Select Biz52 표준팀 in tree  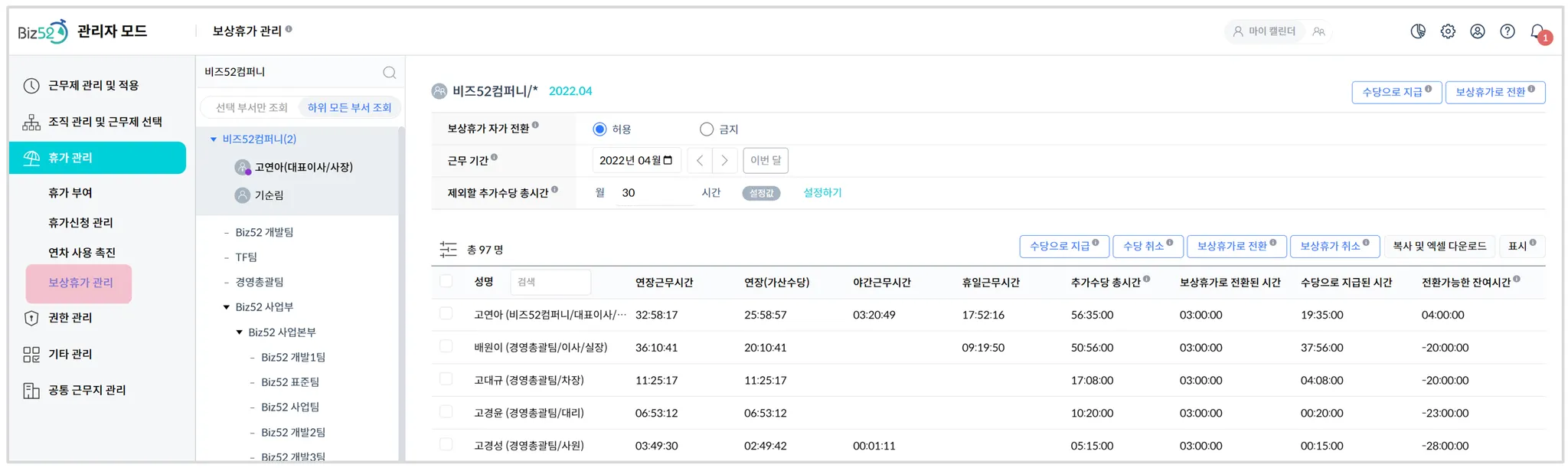[x=290, y=382]
